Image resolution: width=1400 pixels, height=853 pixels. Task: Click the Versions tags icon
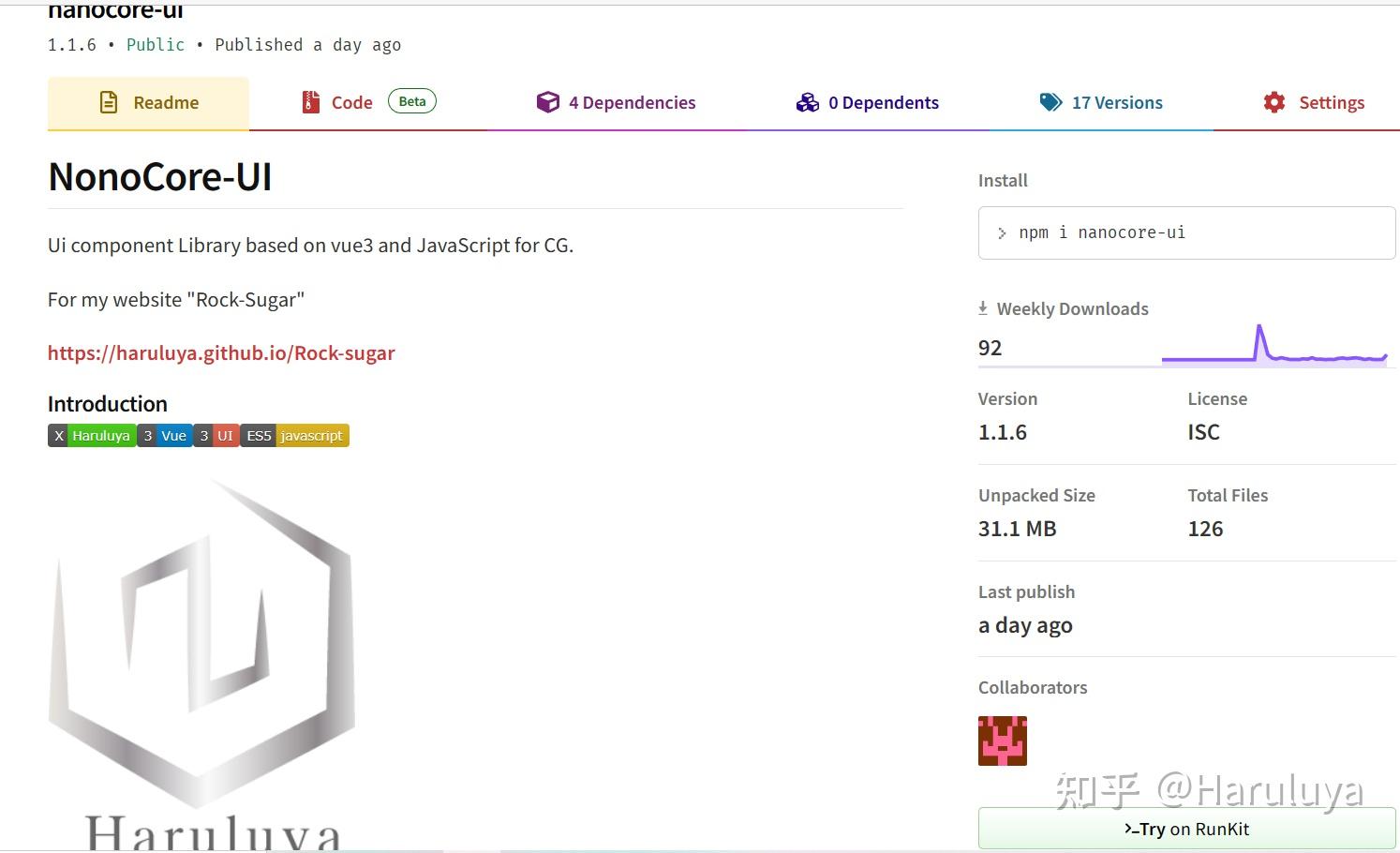(x=1050, y=102)
